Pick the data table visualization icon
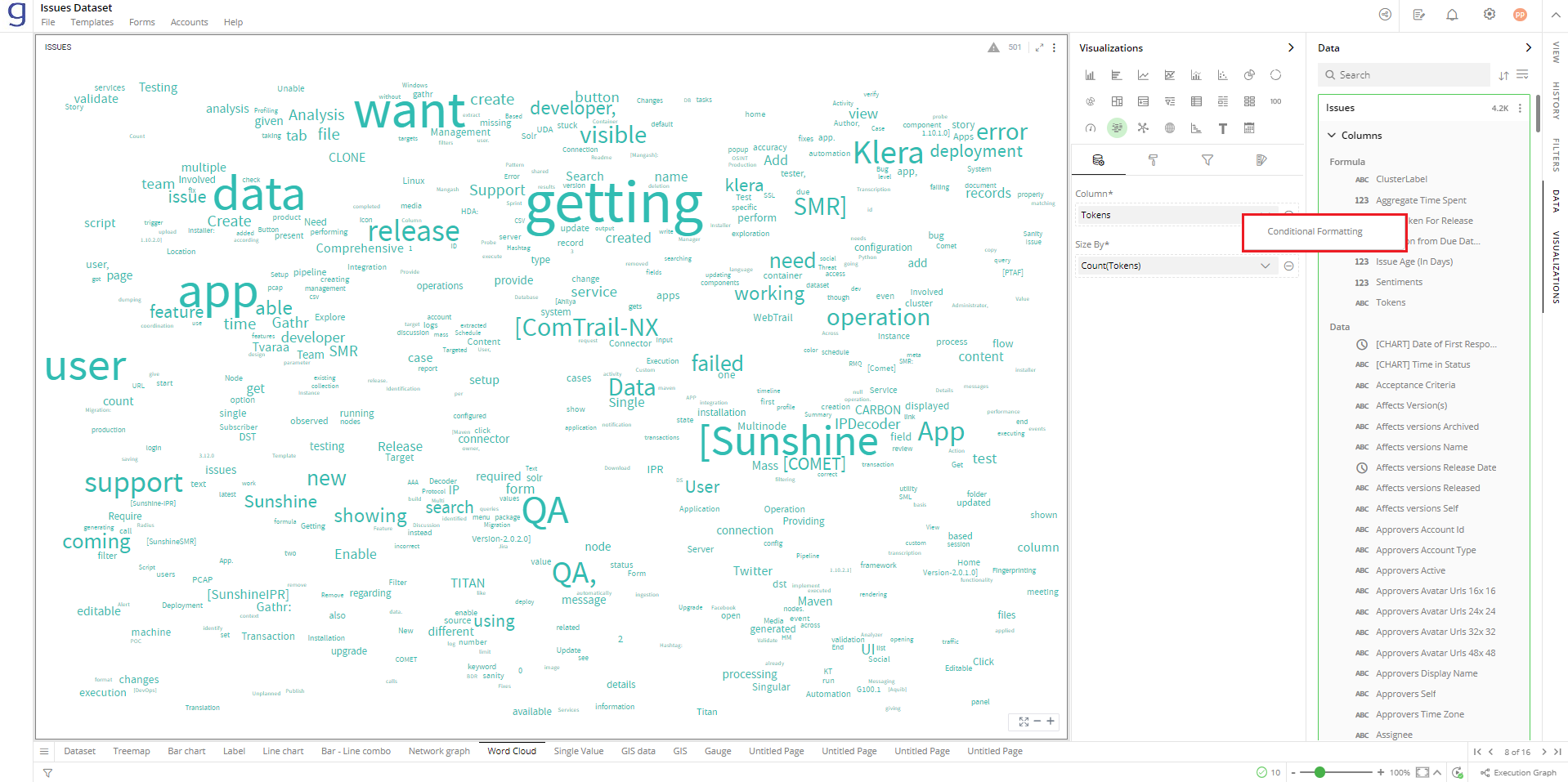The height and width of the screenshot is (782, 1568). [1196, 101]
